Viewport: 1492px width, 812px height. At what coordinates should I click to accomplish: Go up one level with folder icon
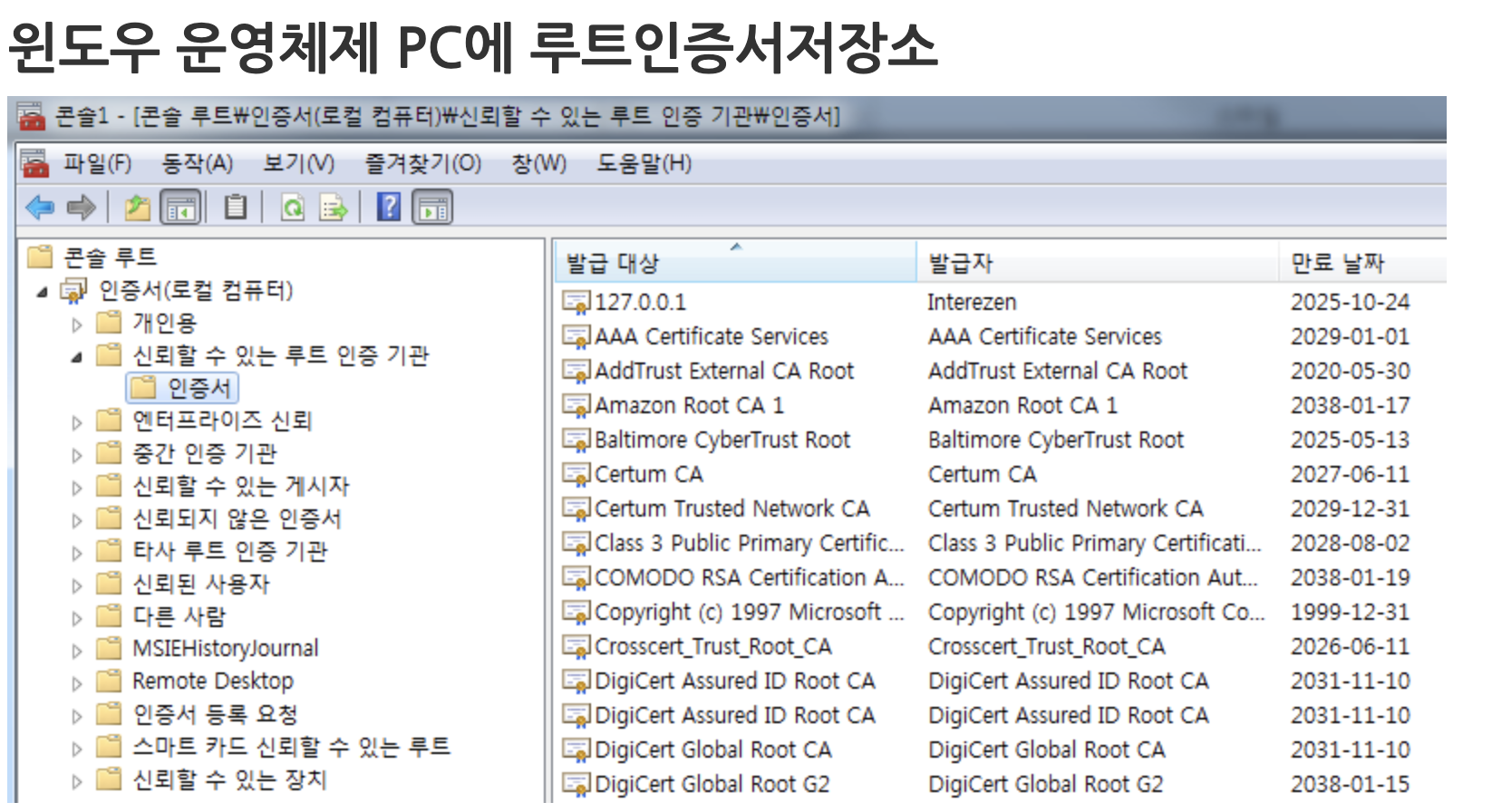137,208
